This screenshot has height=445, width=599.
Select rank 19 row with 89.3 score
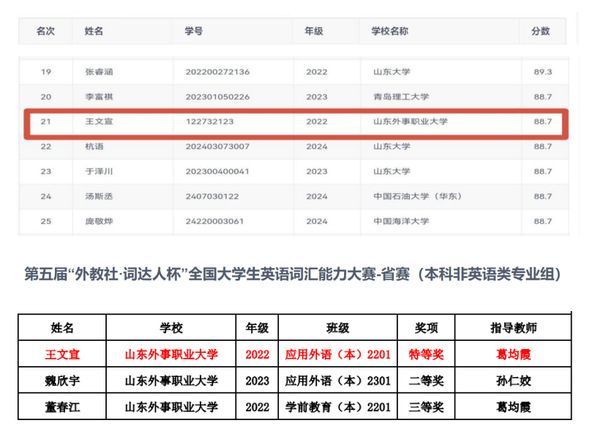(x=294, y=72)
